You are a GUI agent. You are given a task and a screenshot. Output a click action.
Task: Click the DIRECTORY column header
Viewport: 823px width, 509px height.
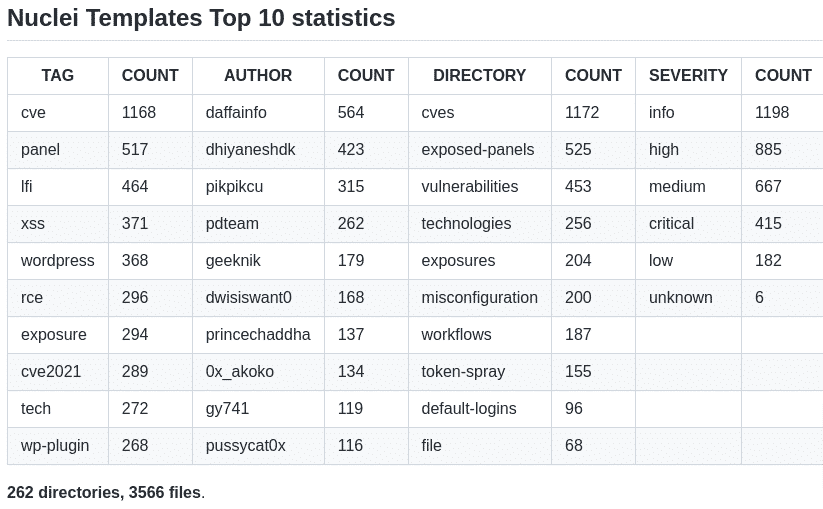coord(479,75)
